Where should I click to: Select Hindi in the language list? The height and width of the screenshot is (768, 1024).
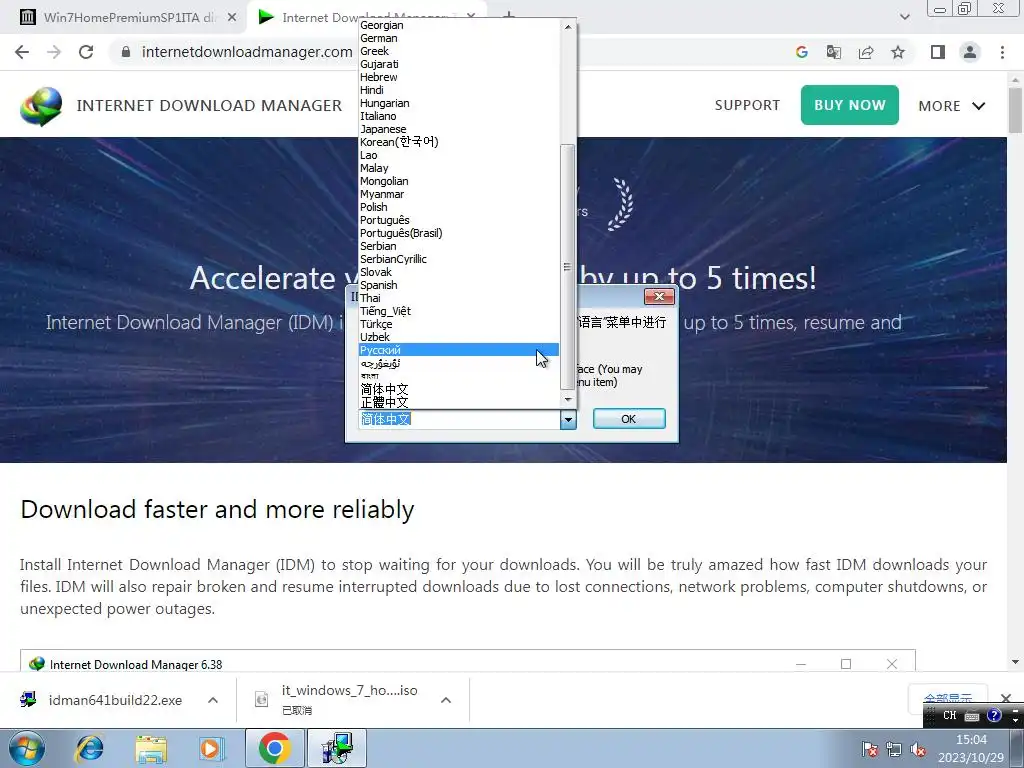point(458,90)
